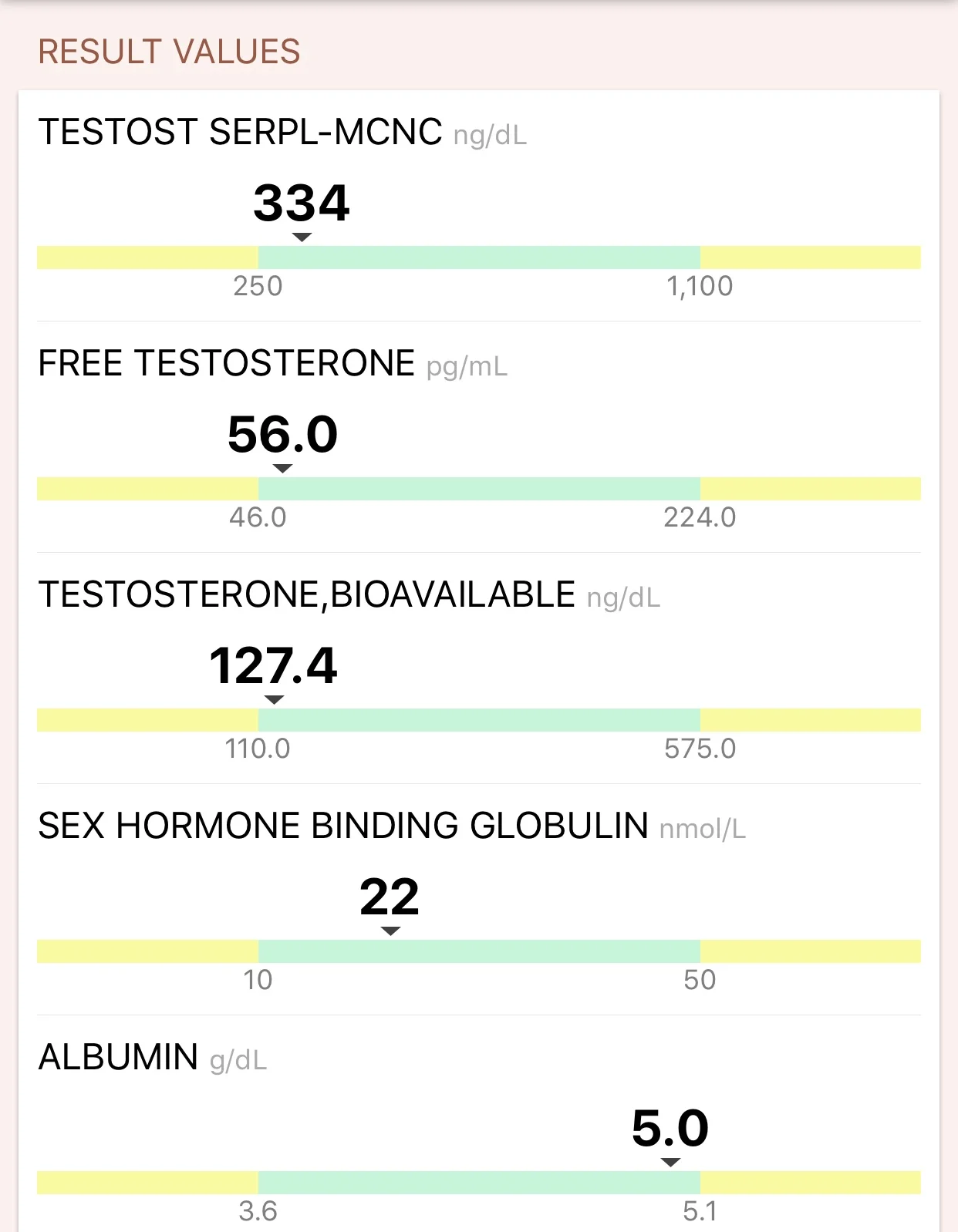
Task: Click the marker triangle under 127.4
Action: [x=274, y=700]
